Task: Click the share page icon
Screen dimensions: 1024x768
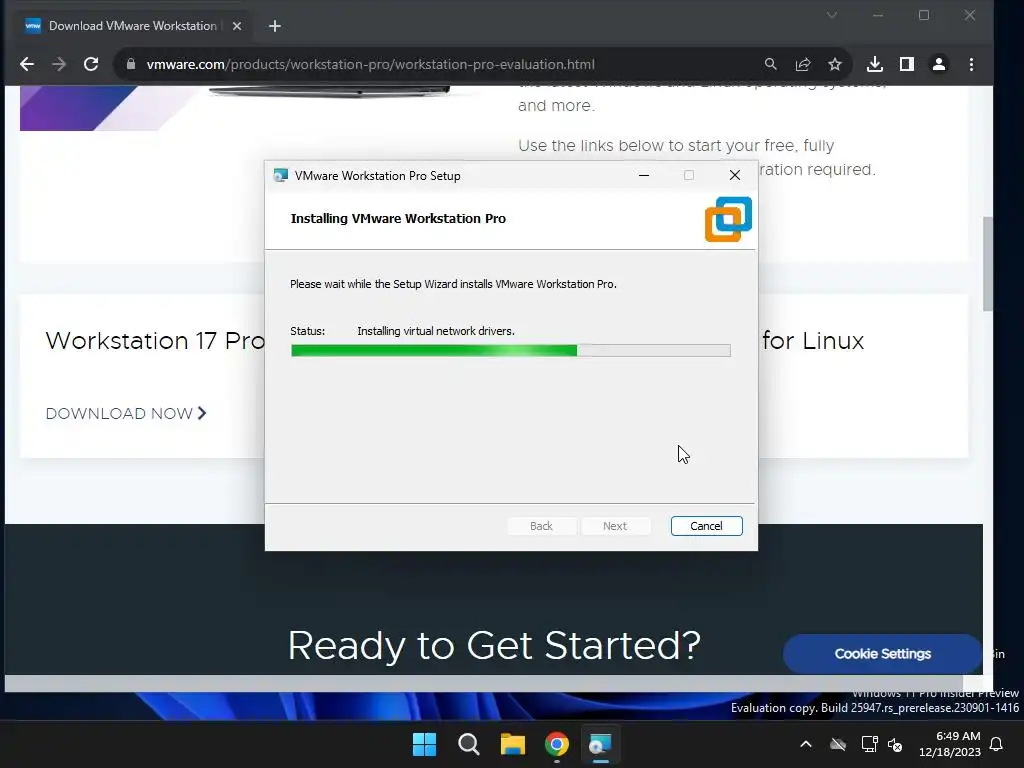Action: click(x=803, y=64)
